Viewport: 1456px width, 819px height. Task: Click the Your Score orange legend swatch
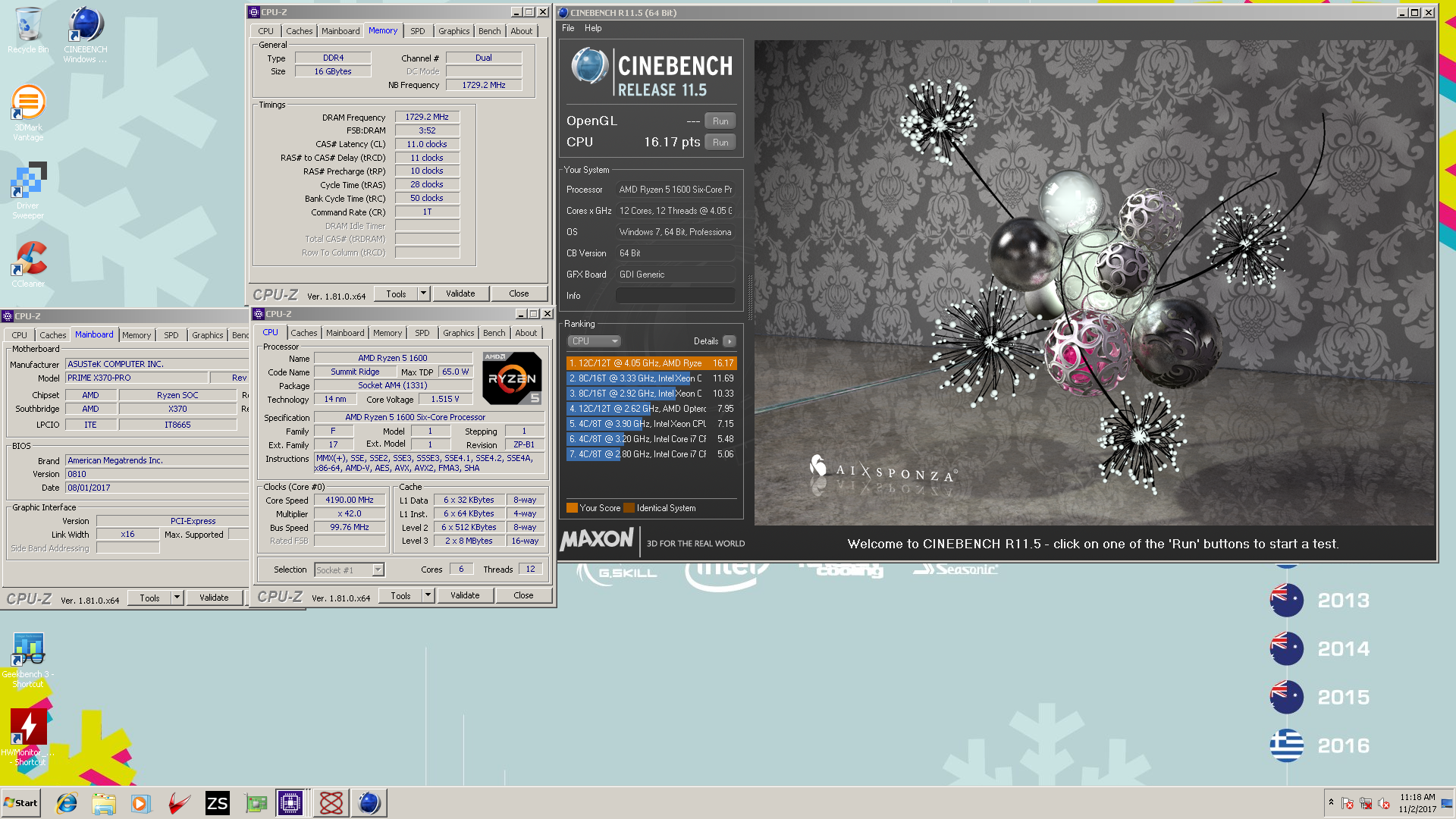572,508
